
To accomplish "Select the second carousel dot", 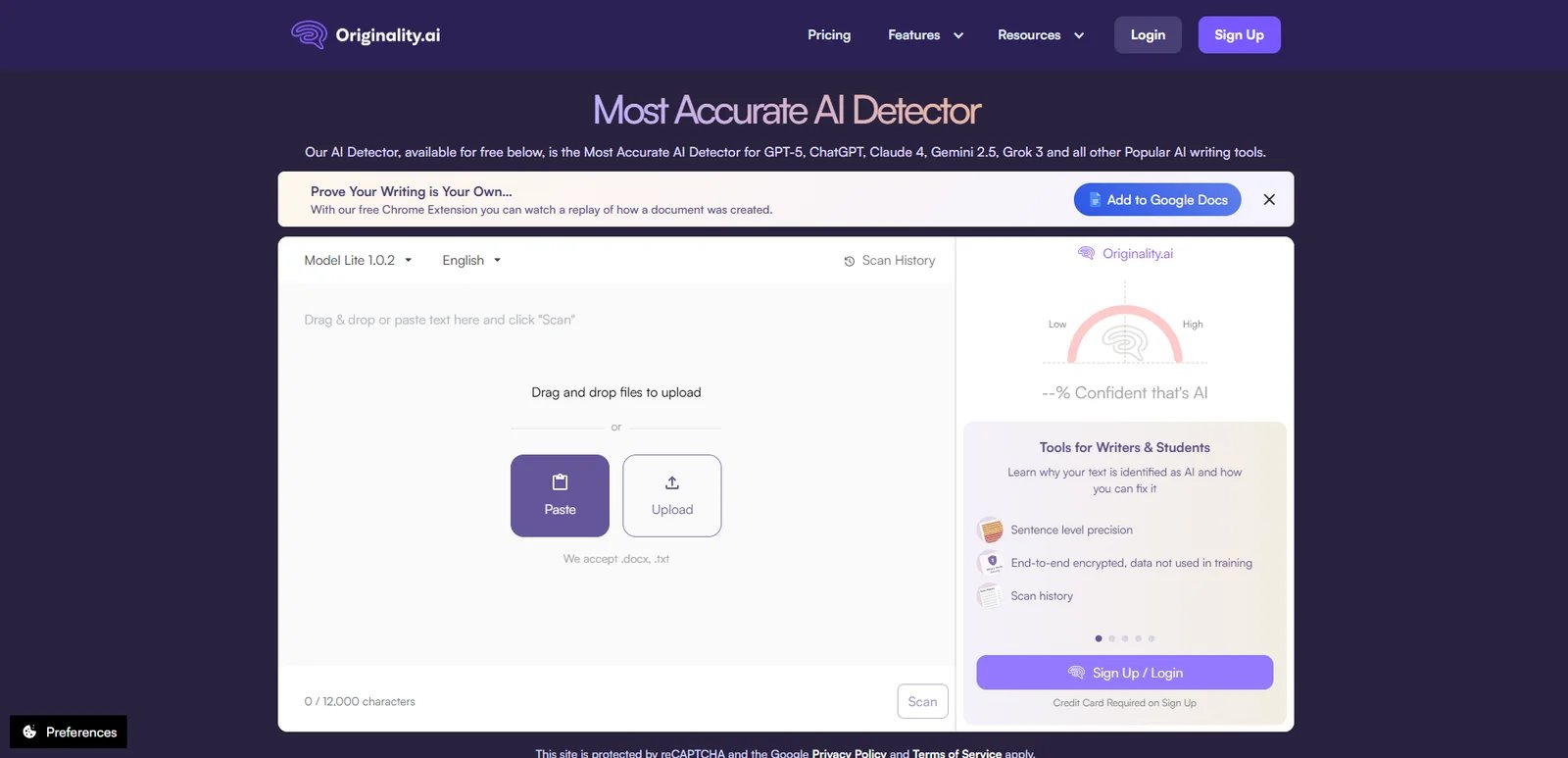I will pos(1111,638).
